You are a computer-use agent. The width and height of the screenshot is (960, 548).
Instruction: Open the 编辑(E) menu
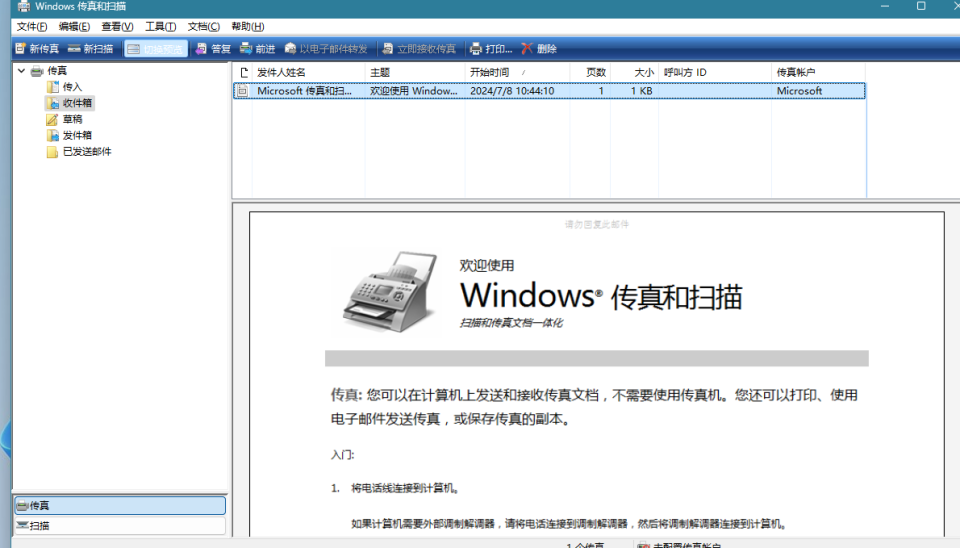(x=74, y=26)
